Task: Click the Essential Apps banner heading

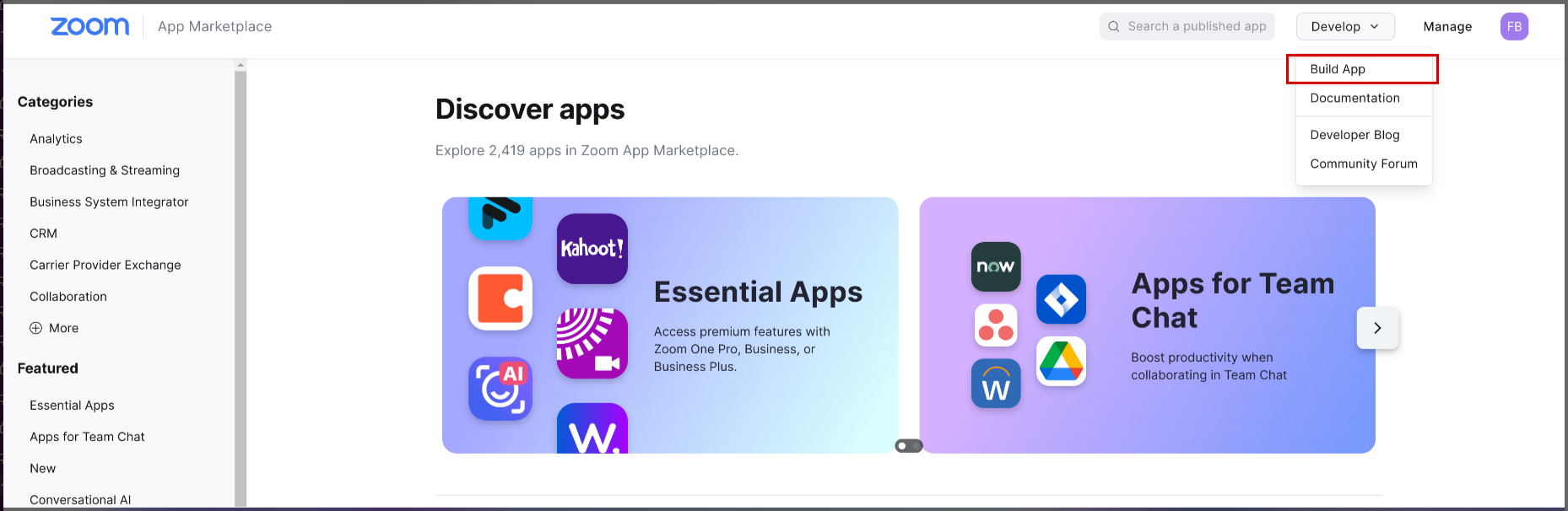Action: click(758, 292)
